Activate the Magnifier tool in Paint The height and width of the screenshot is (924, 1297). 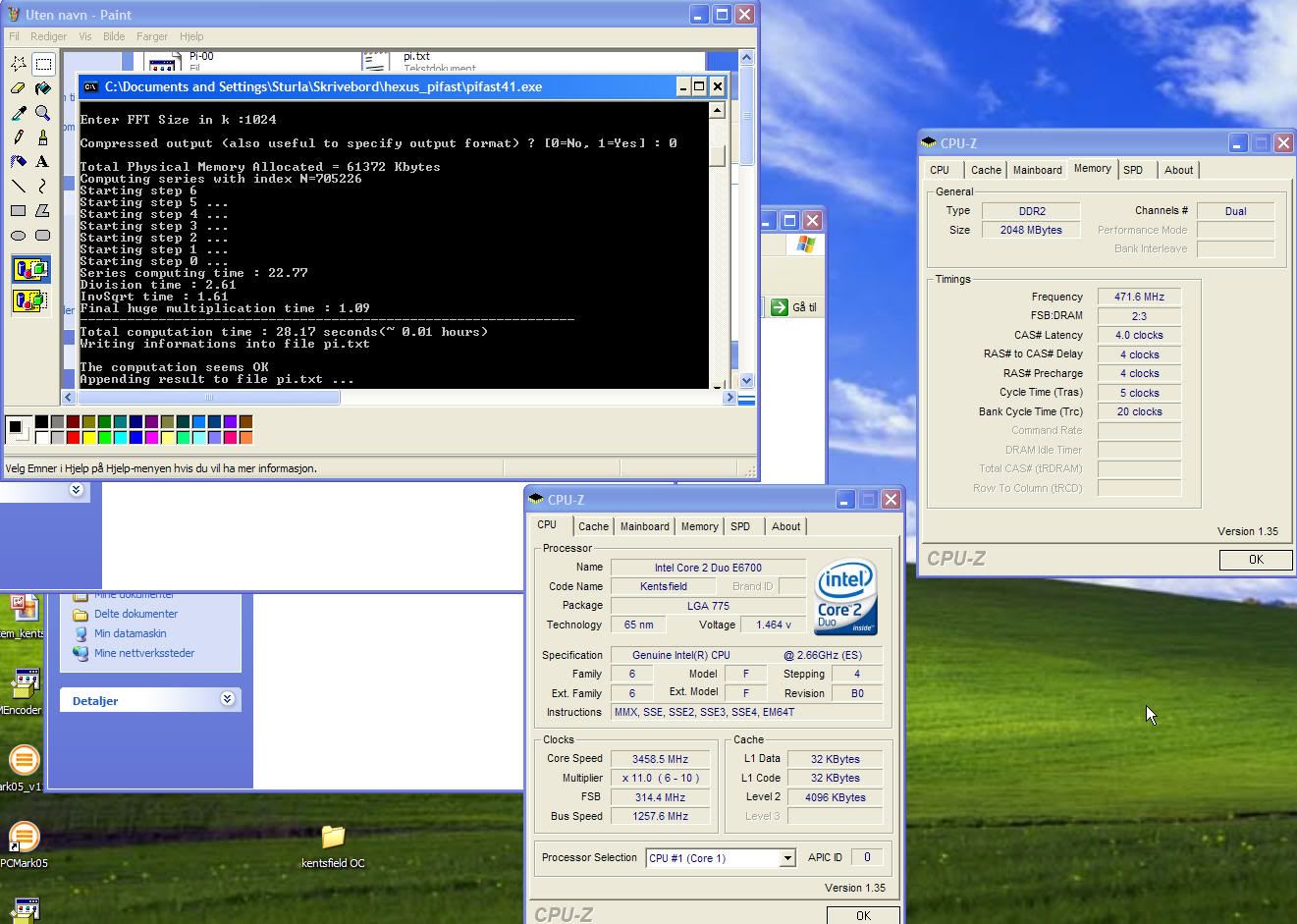43,113
